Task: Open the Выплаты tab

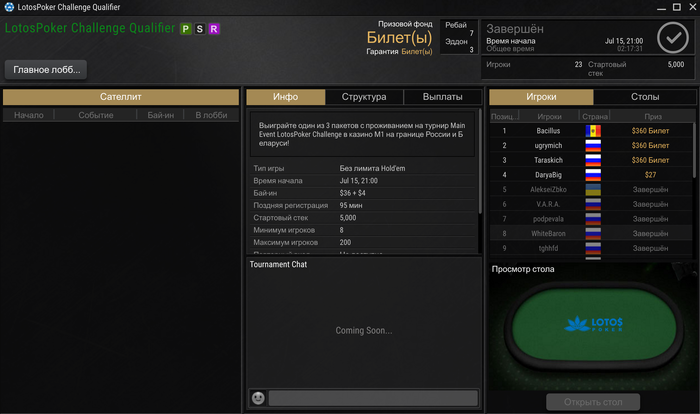Action: click(x=442, y=97)
